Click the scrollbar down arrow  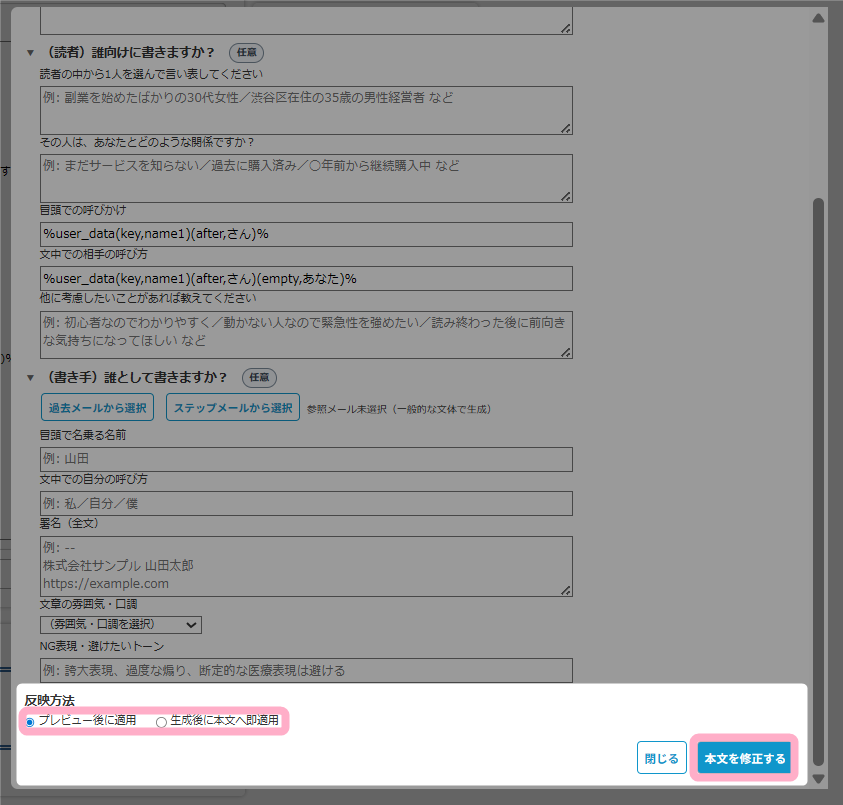coord(818,778)
